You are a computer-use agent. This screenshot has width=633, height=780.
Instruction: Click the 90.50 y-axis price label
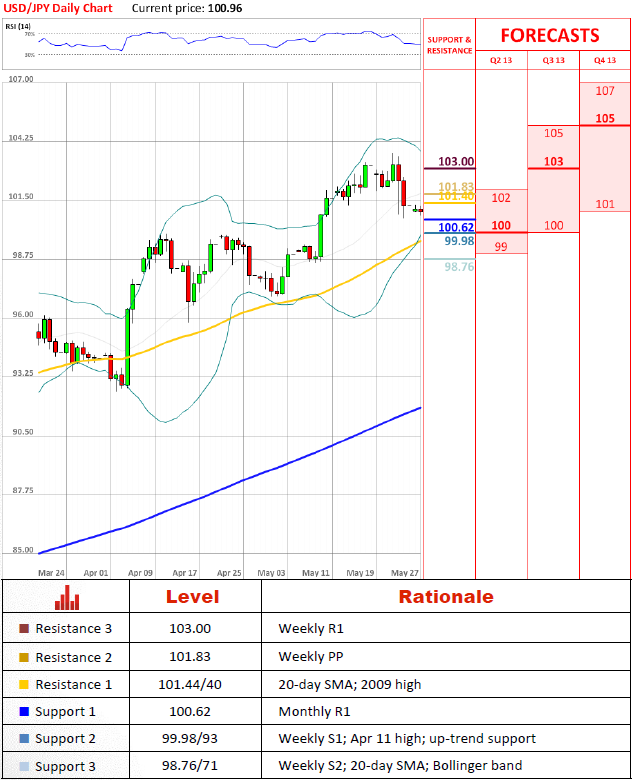[x=23, y=432]
